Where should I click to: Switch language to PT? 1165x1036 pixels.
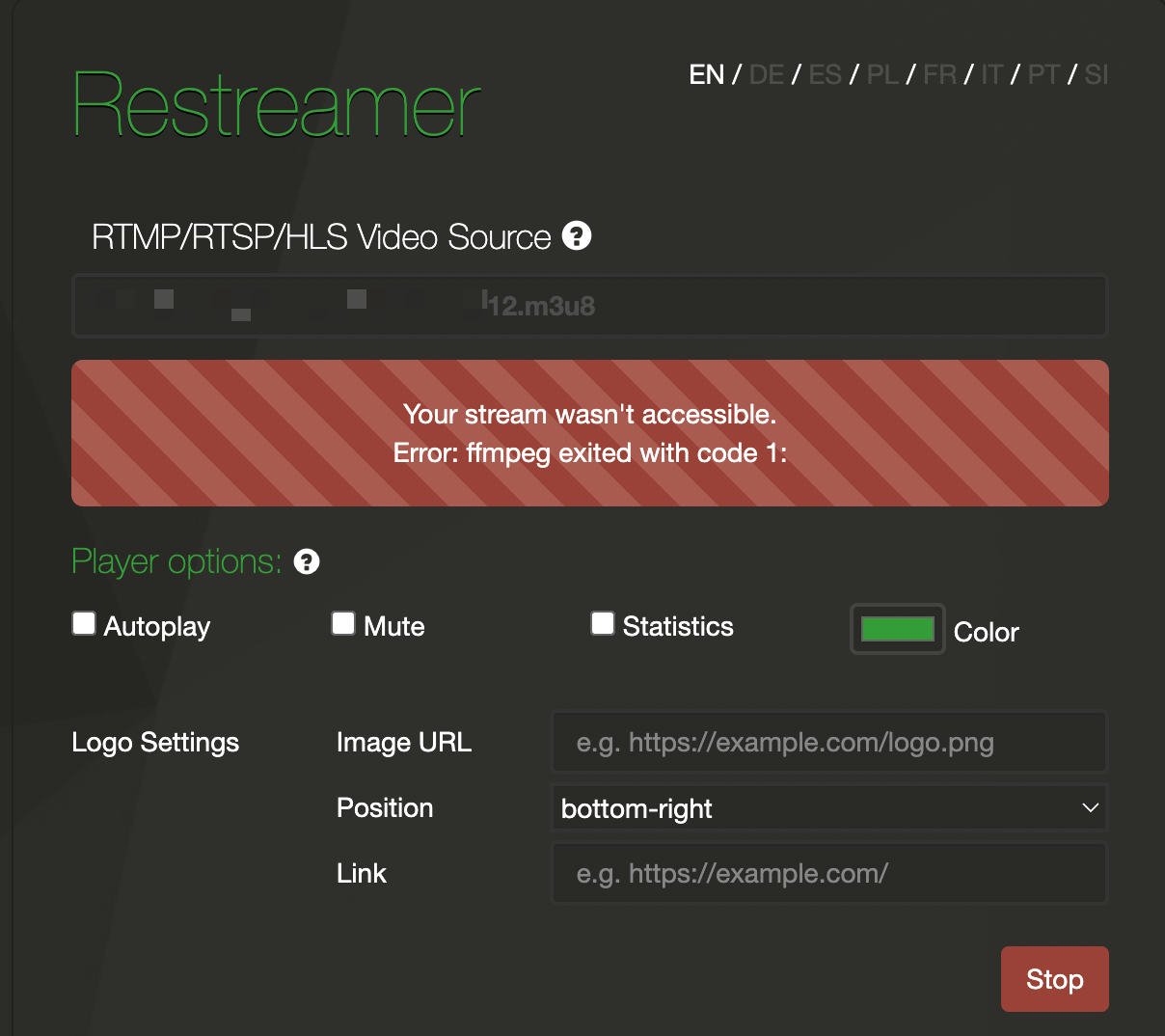tap(1043, 74)
